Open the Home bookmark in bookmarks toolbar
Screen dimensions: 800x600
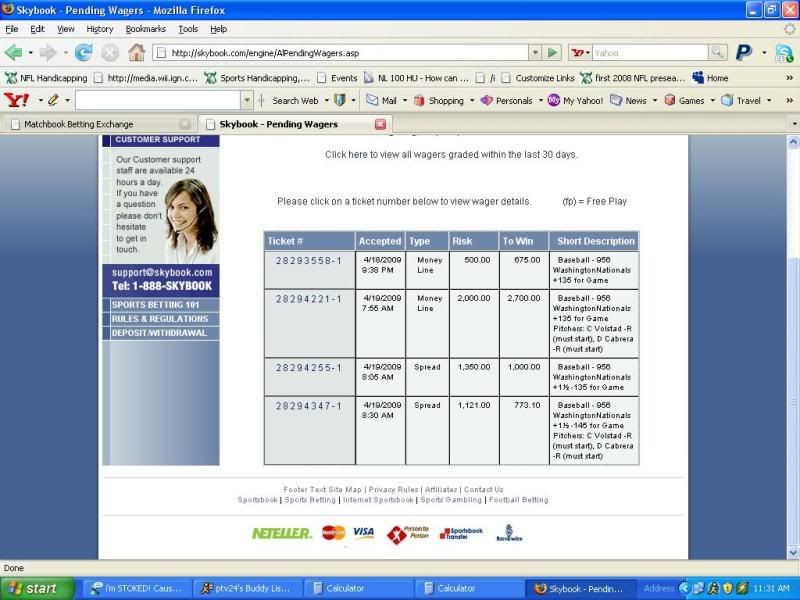[710, 78]
